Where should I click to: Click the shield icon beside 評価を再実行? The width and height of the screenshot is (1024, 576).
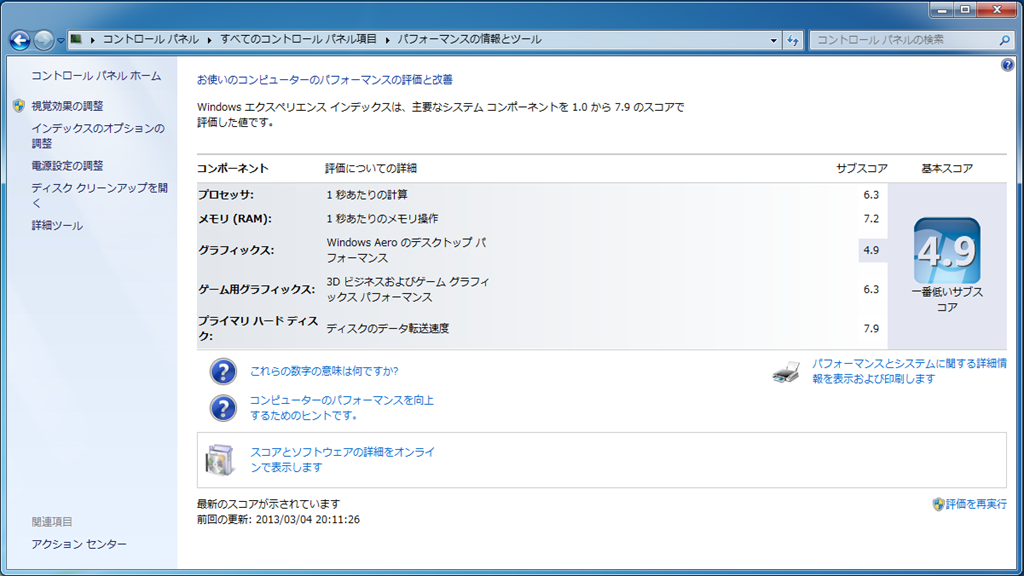938,504
